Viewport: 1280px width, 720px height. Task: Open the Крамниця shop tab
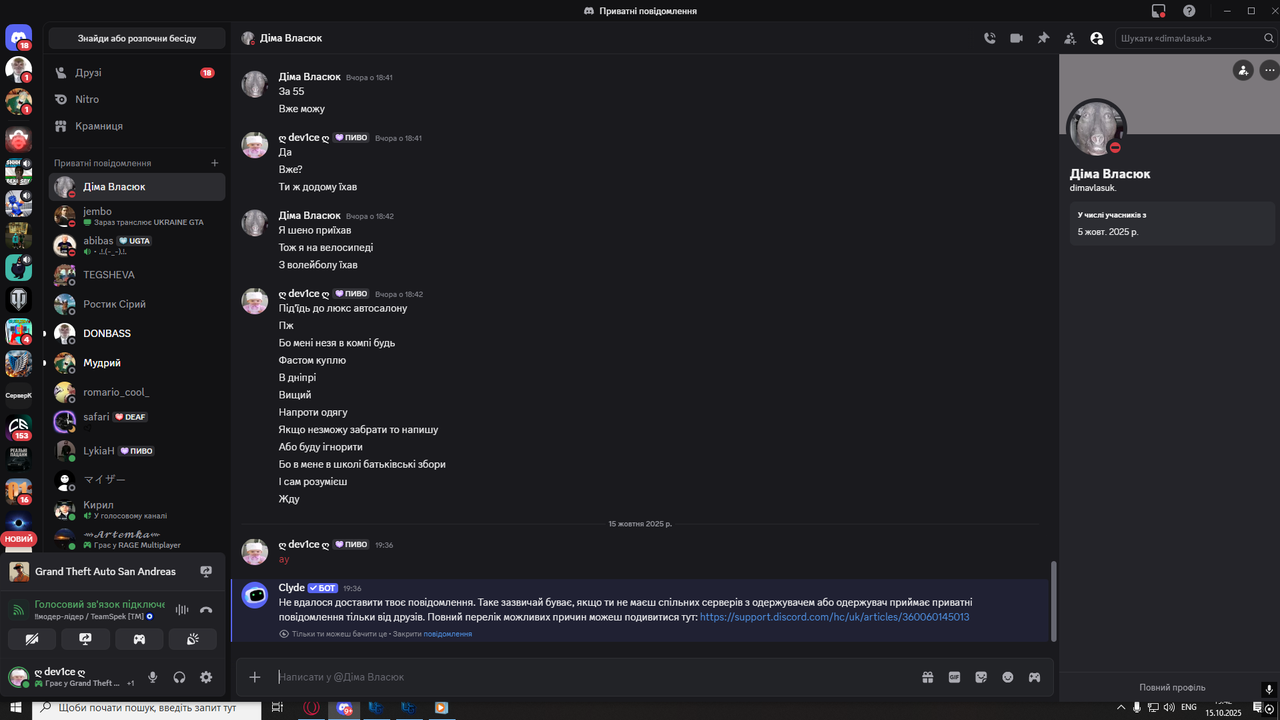tap(137, 127)
